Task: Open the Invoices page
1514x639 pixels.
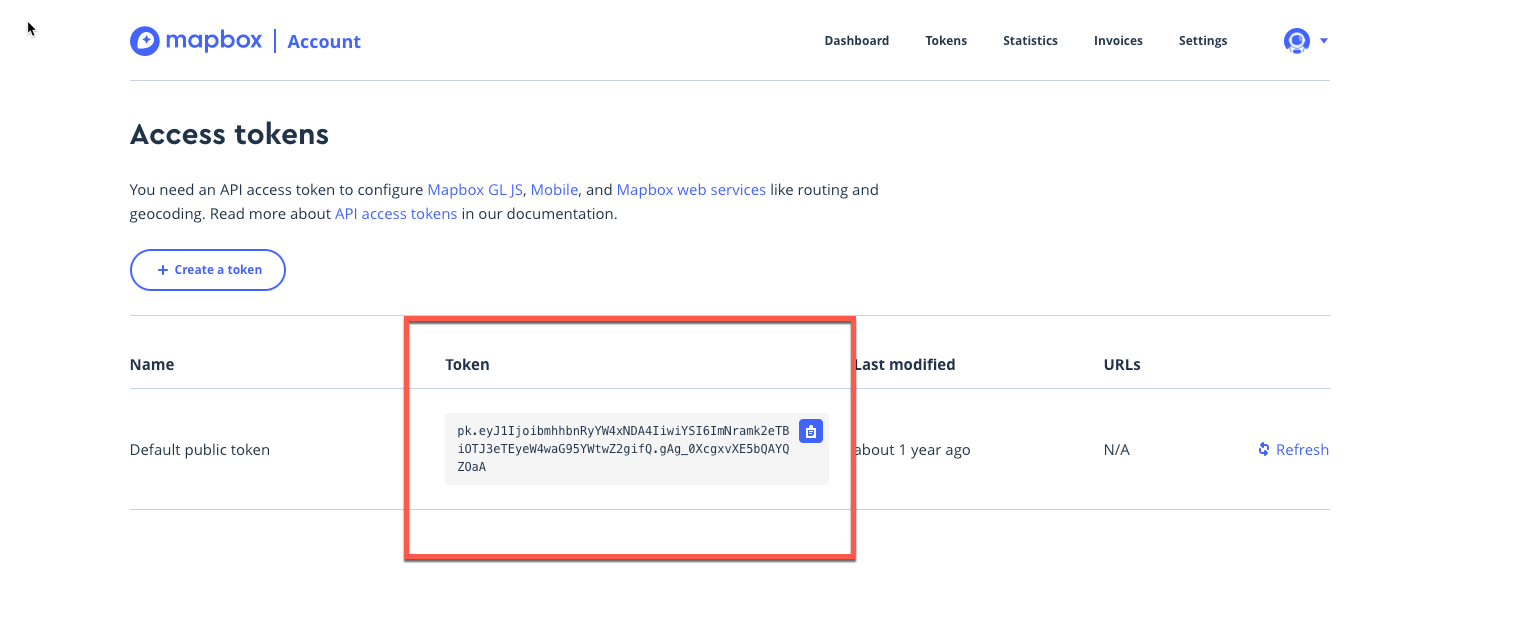Action: pos(1118,41)
